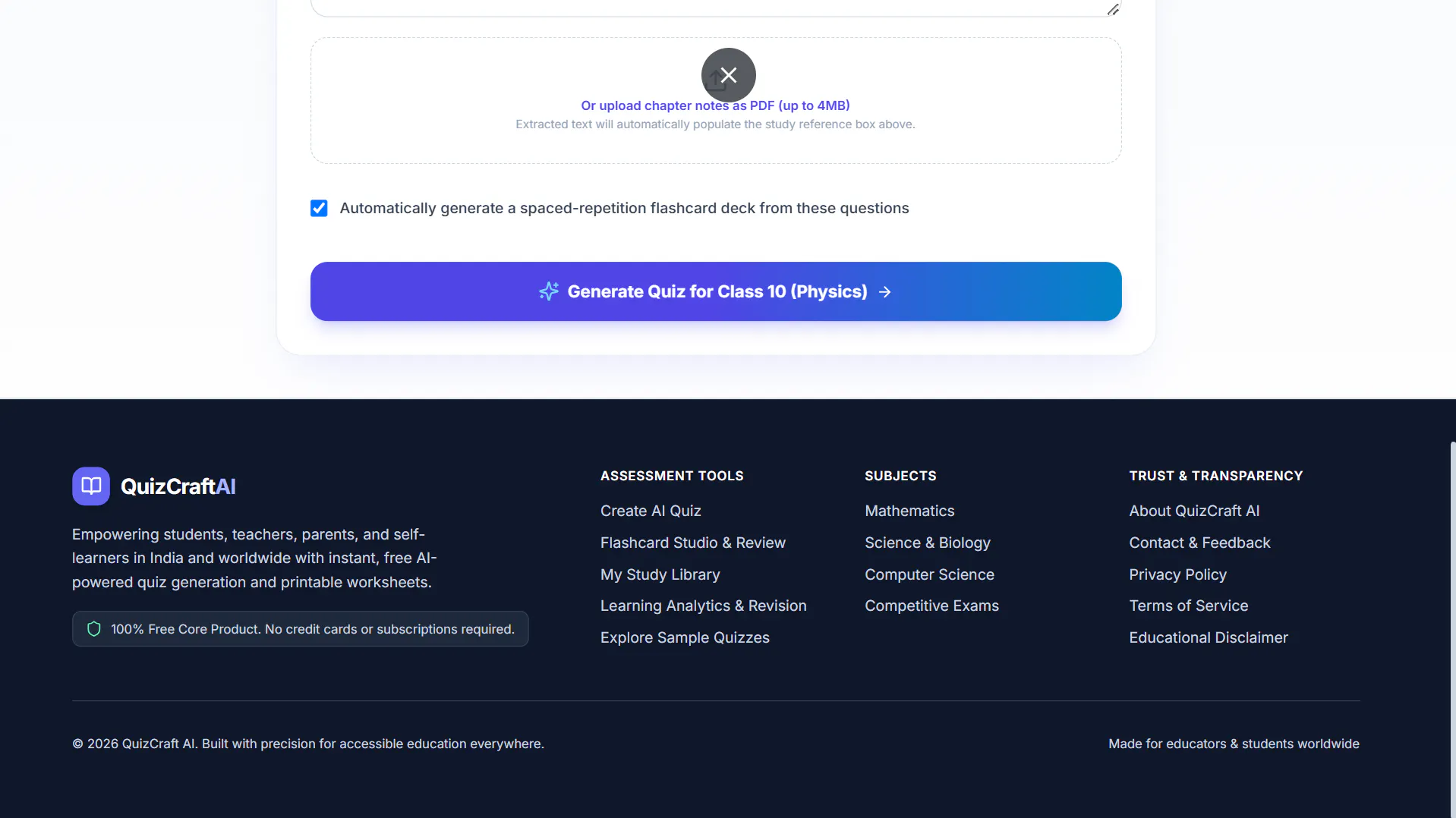The image size is (1456, 818).
Task: Click the 'SUBJECTS' footer heading
Action: pyautogui.click(x=900, y=476)
